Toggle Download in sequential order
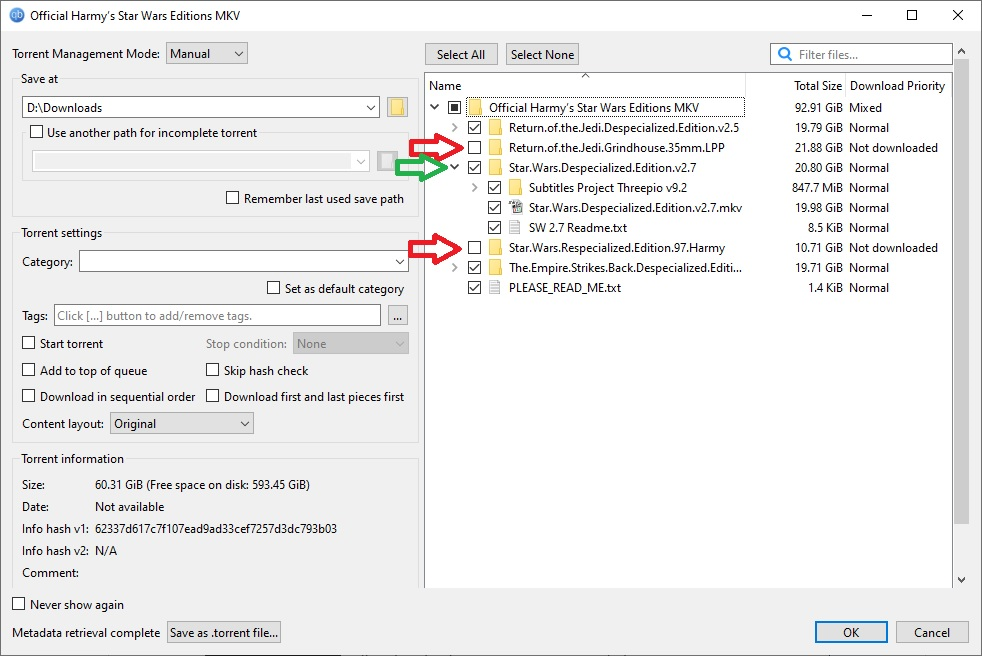982x656 pixels. pyautogui.click(x=29, y=396)
